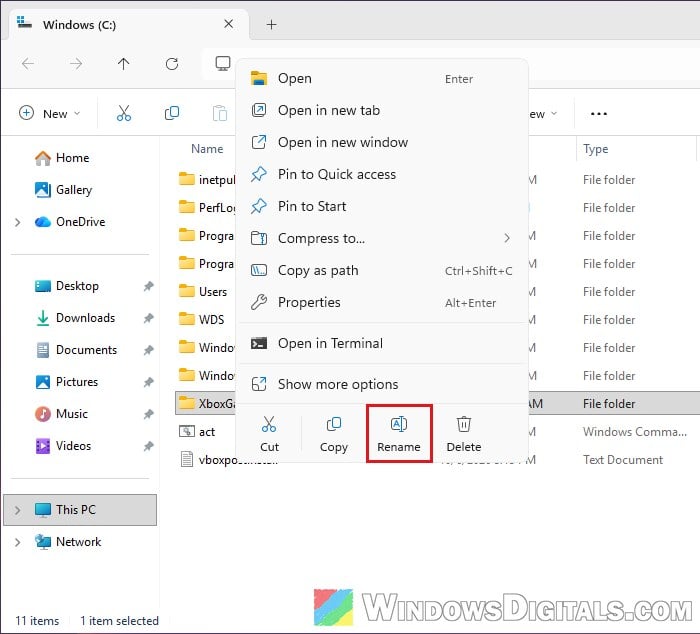Click the pin icon next to Music
This screenshot has width=700, height=634.
(148, 414)
